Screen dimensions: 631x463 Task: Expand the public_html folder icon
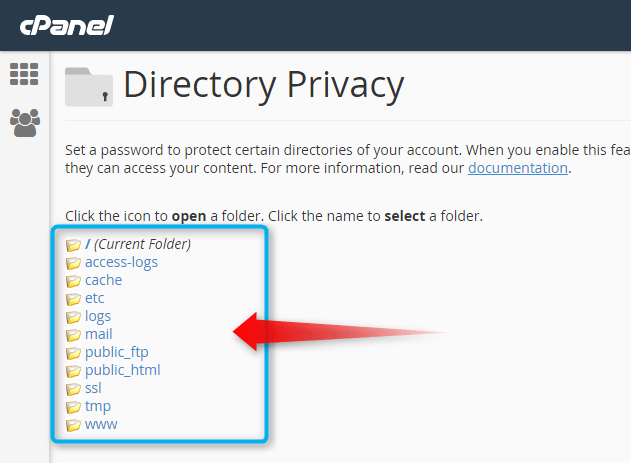[x=73, y=371]
